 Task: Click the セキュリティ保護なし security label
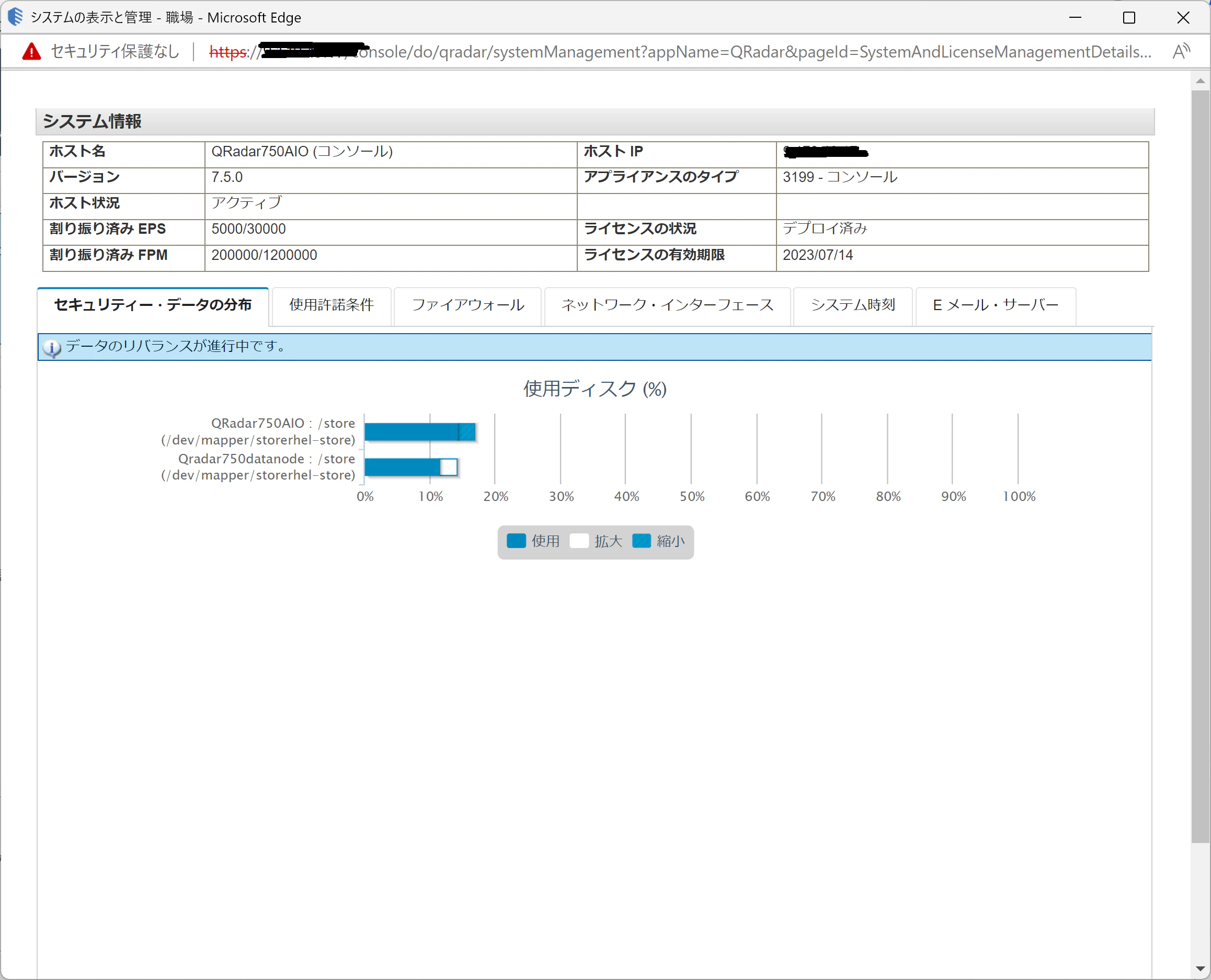[x=115, y=52]
